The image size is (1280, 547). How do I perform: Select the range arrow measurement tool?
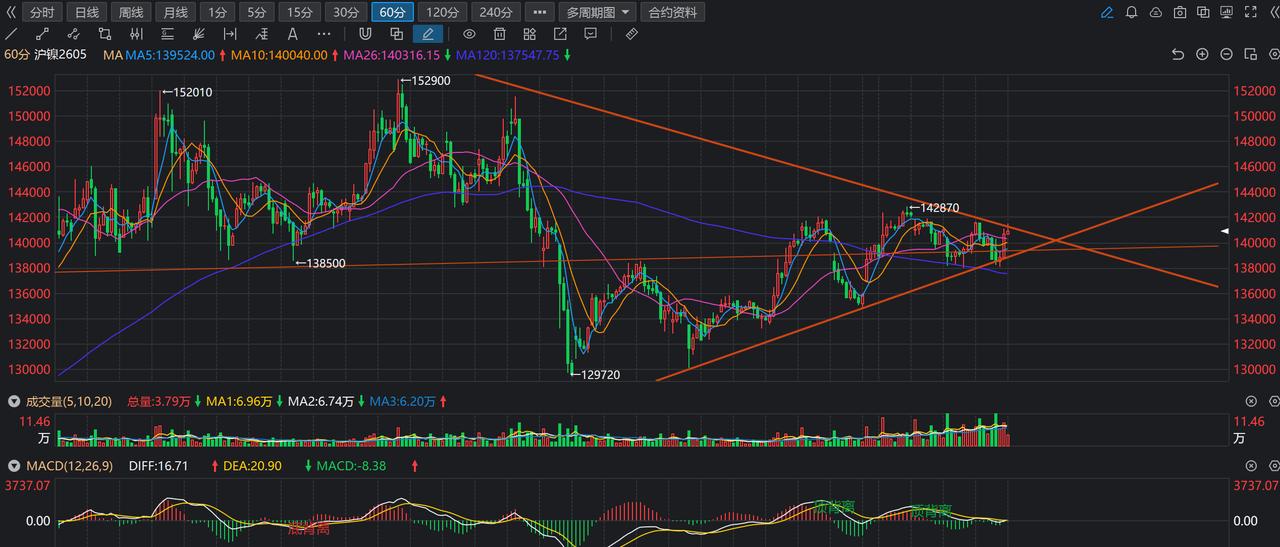230,34
